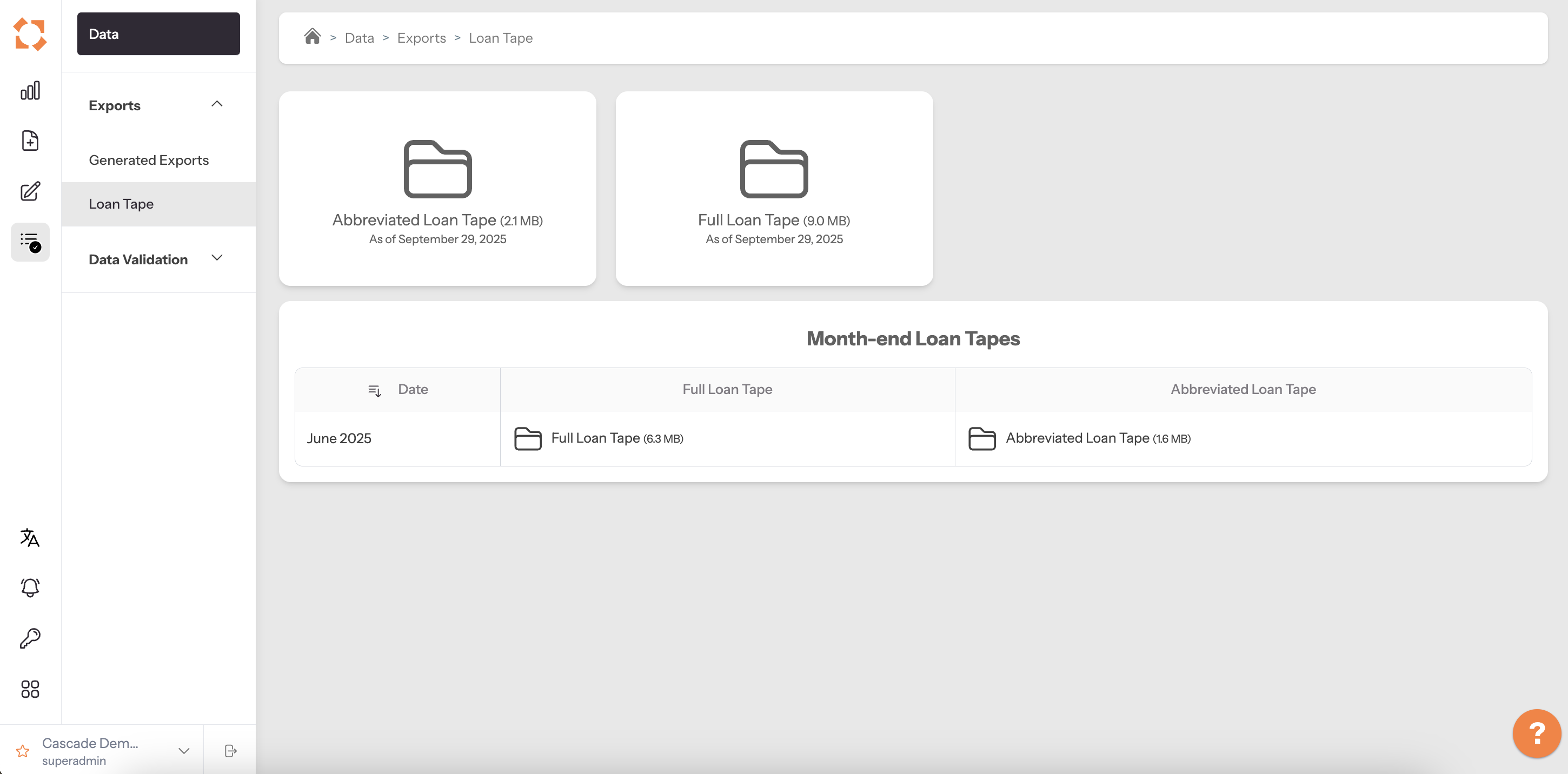Image resolution: width=1568 pixels, height=774 pixels.
Task: Open the edit pencil sidebar icon
Action: pyautogui.click(x=30, y=191)
